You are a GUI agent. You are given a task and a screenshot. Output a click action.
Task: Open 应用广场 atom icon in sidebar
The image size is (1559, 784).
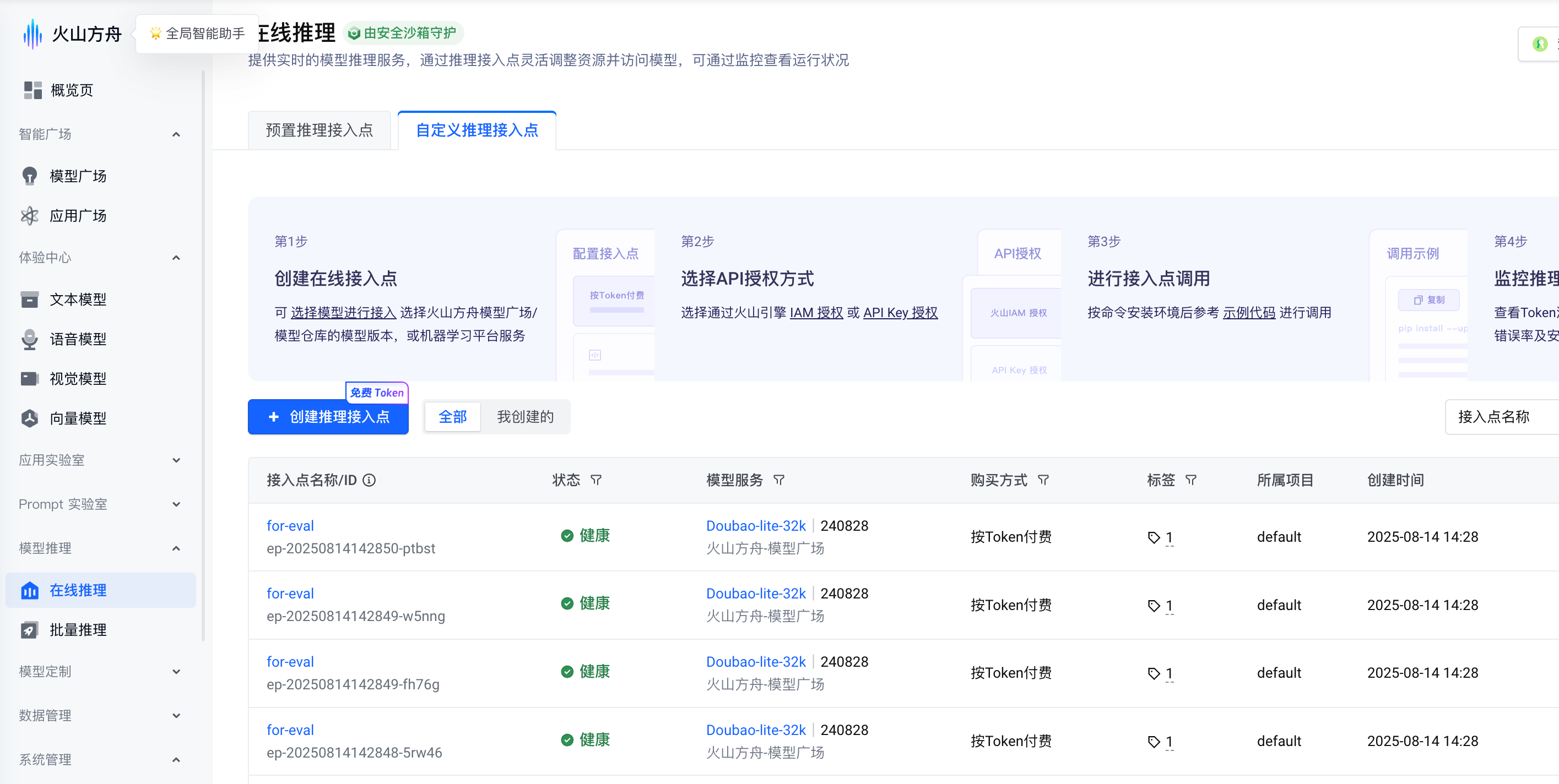29,216
